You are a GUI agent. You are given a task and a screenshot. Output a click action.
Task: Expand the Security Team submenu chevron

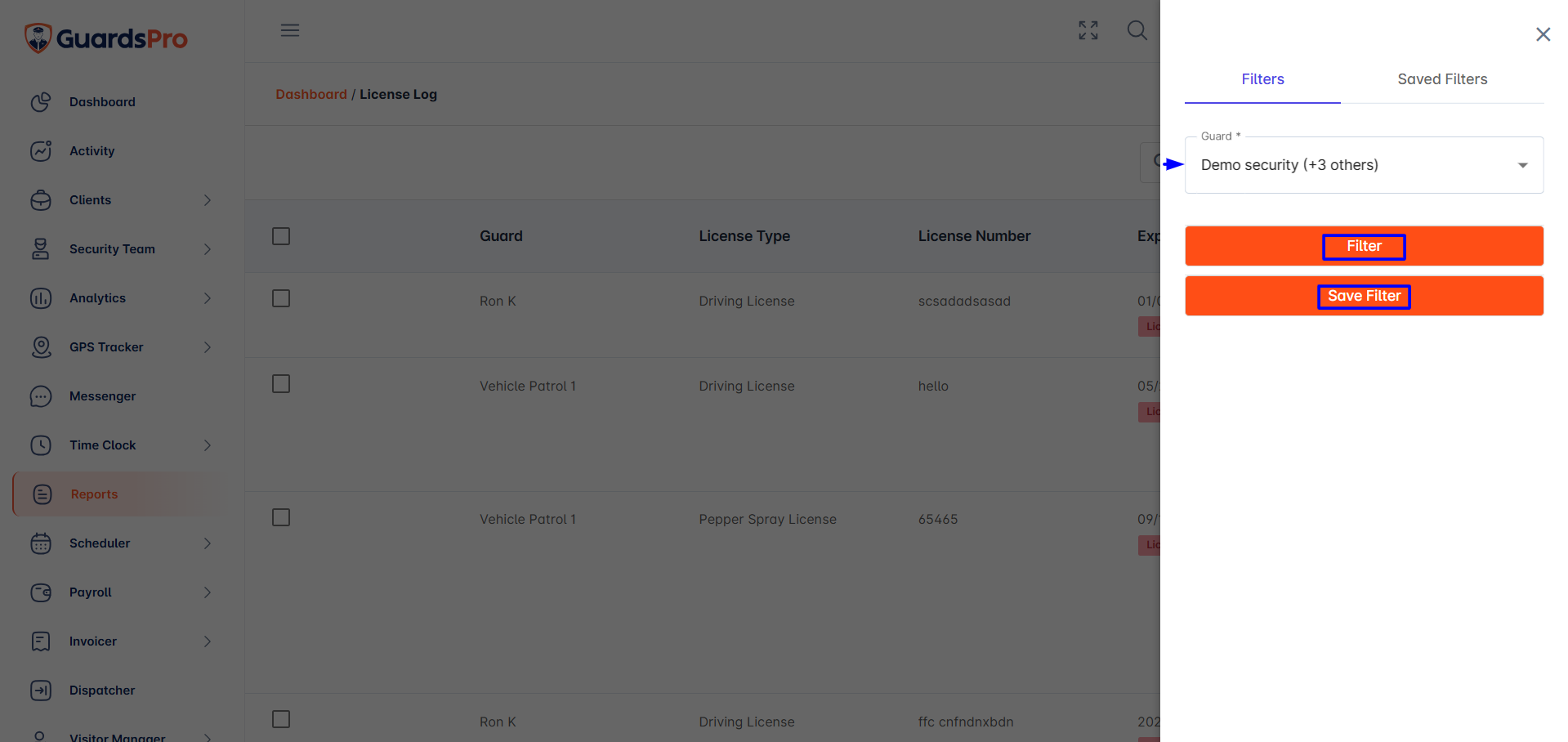click(208, 249)
